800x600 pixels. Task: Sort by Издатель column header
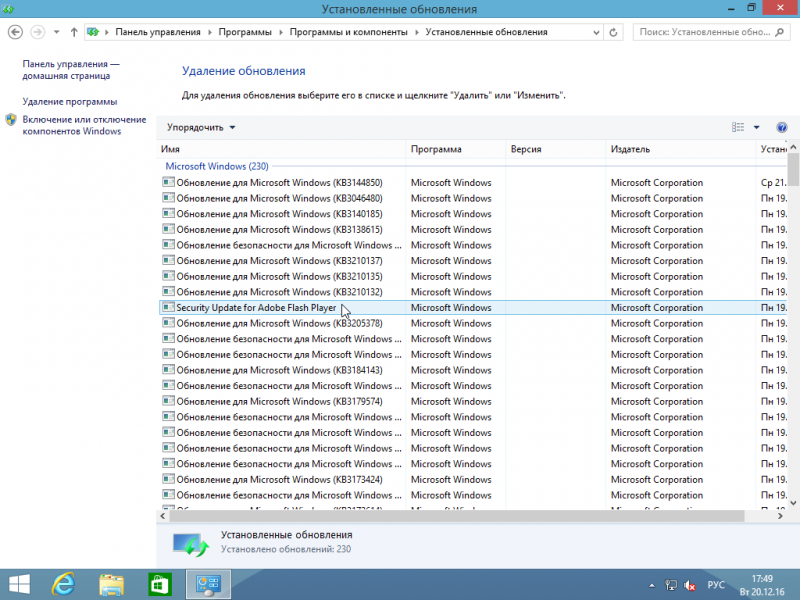pyautogui.click(x=680, y=149)
